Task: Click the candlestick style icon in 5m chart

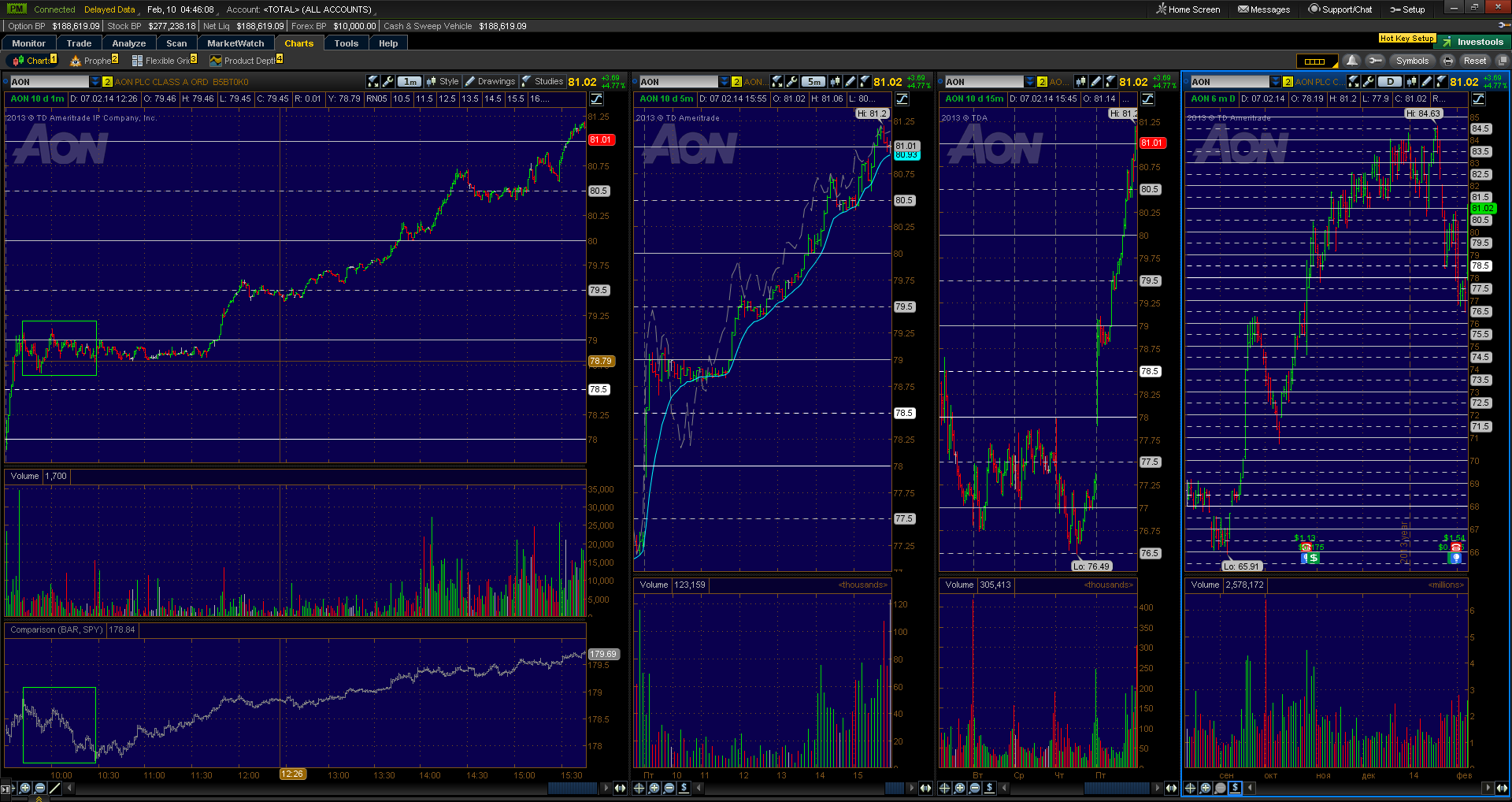Action: (836, 82)
